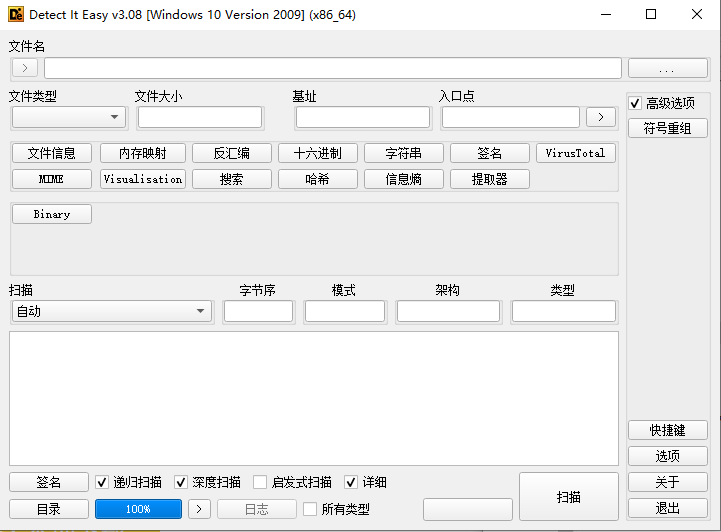The width and height of the screenshot is (721, 532).
Task: Open file browser with the '...' button
Action: click(667, 68)
